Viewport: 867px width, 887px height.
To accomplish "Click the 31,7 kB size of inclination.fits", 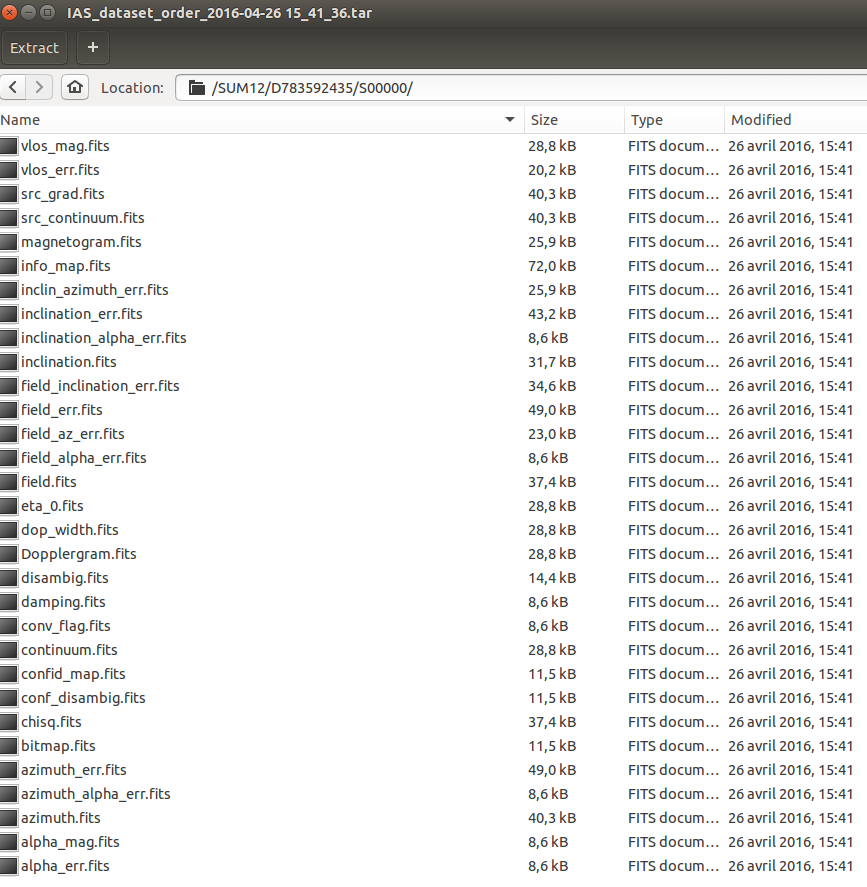I will click(552, 362).
